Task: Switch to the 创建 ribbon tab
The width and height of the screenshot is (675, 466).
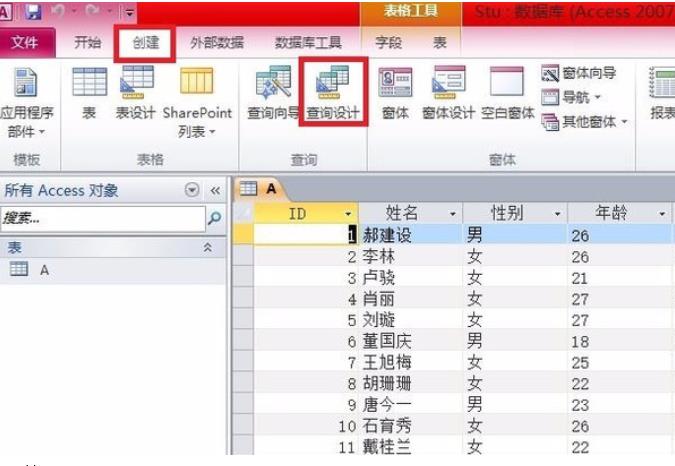Action: coord(146,43)
